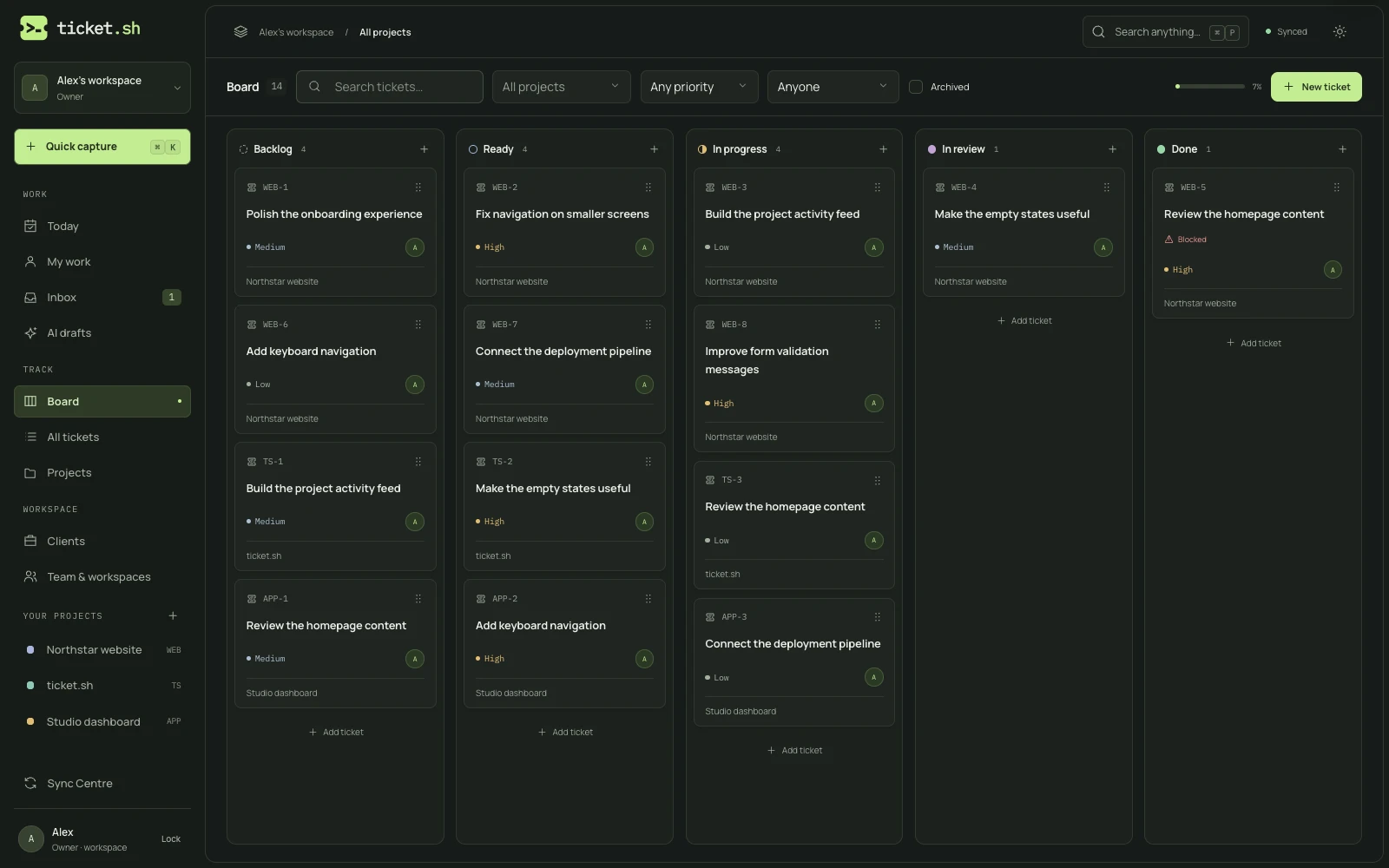The height and width of the screenshot is (868, 1389).
Task: Click the drag handle on WEB-4 card
Action: pos(1107,187)
